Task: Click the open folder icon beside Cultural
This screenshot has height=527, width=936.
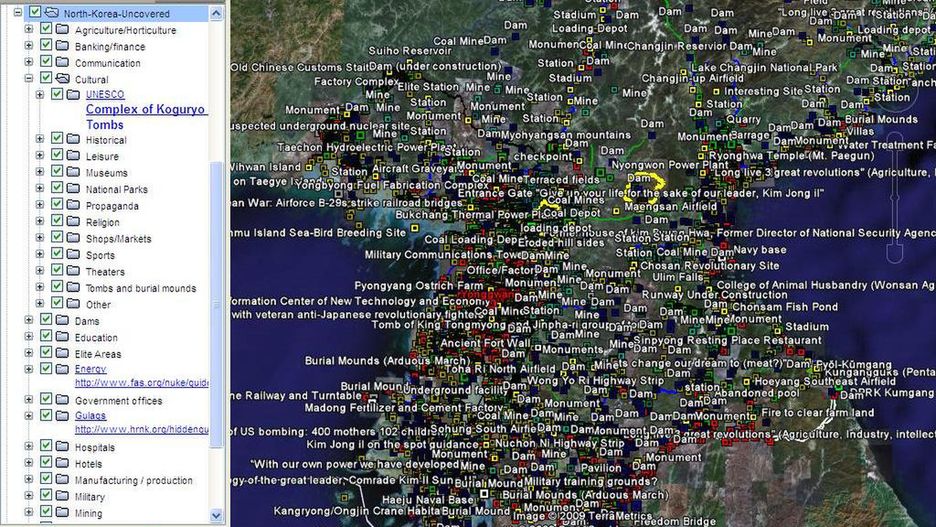Action: [62, 79]
